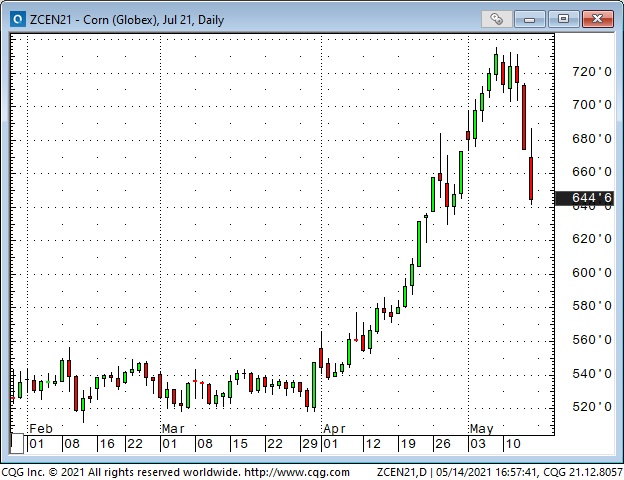The width and height of the screenshot is (624, 480).
Task: Click the 16 date label under Feb
Action: 107,443
